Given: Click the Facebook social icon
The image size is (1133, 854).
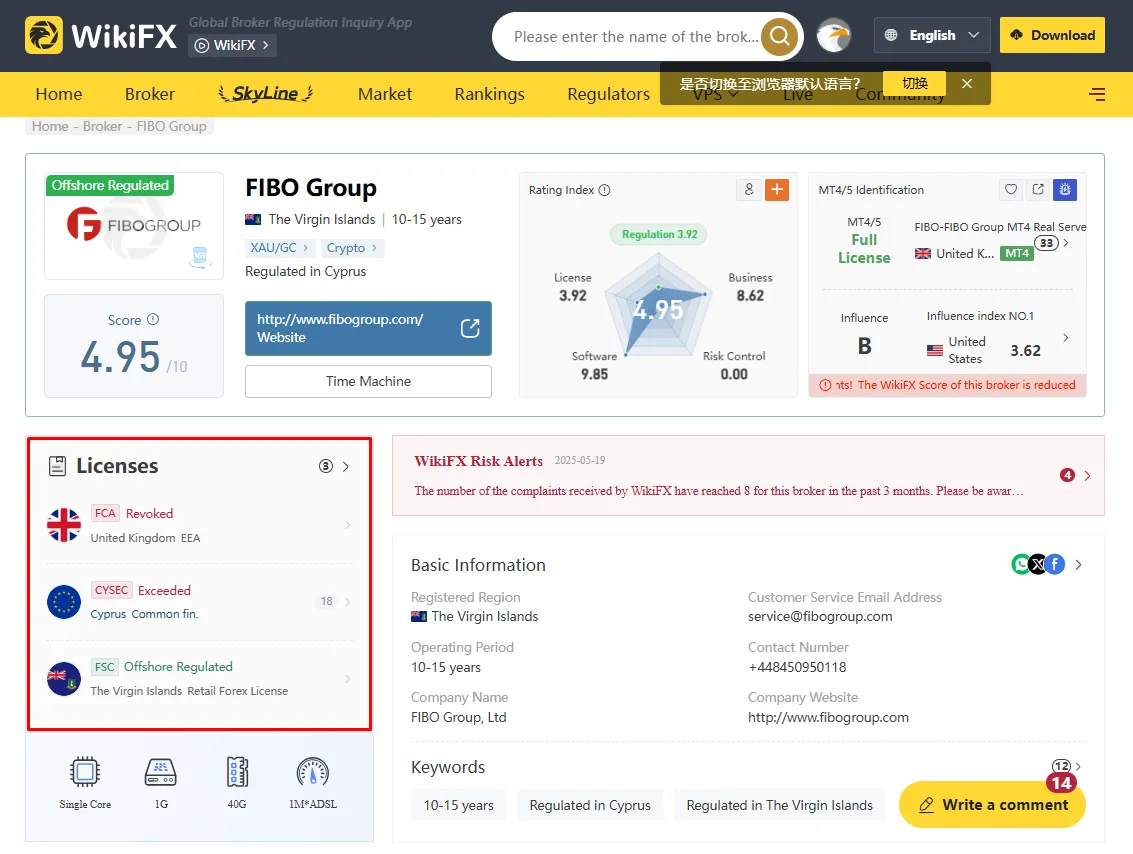Looking at the screenshot, I should tap(1055, 564).
